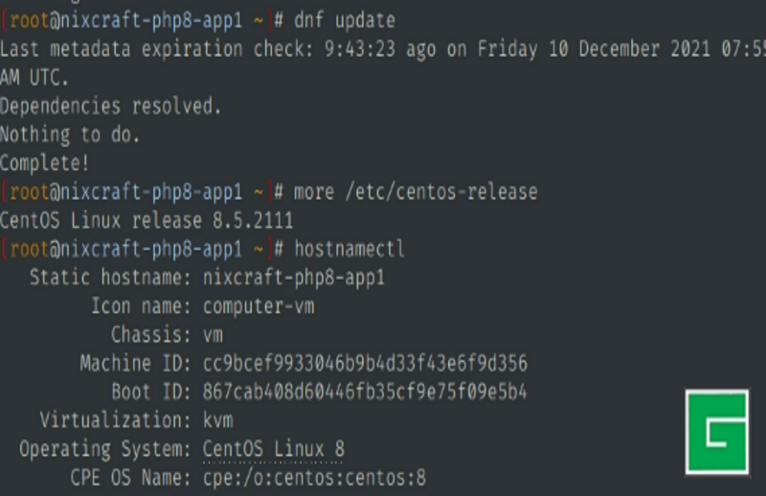
Task: Click the 'hostnamectl' command text
Action: coord(349,248)
